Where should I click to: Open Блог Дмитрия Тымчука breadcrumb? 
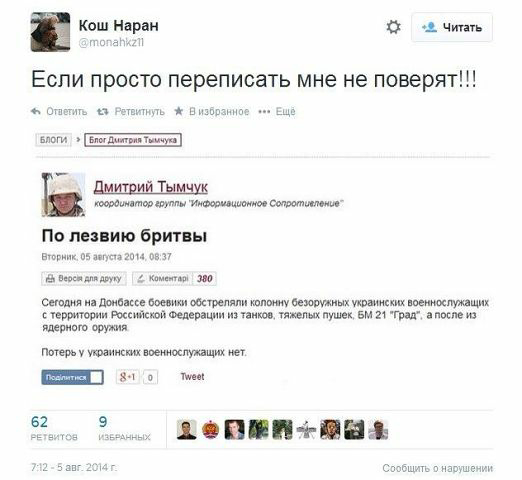pos(133,140)
